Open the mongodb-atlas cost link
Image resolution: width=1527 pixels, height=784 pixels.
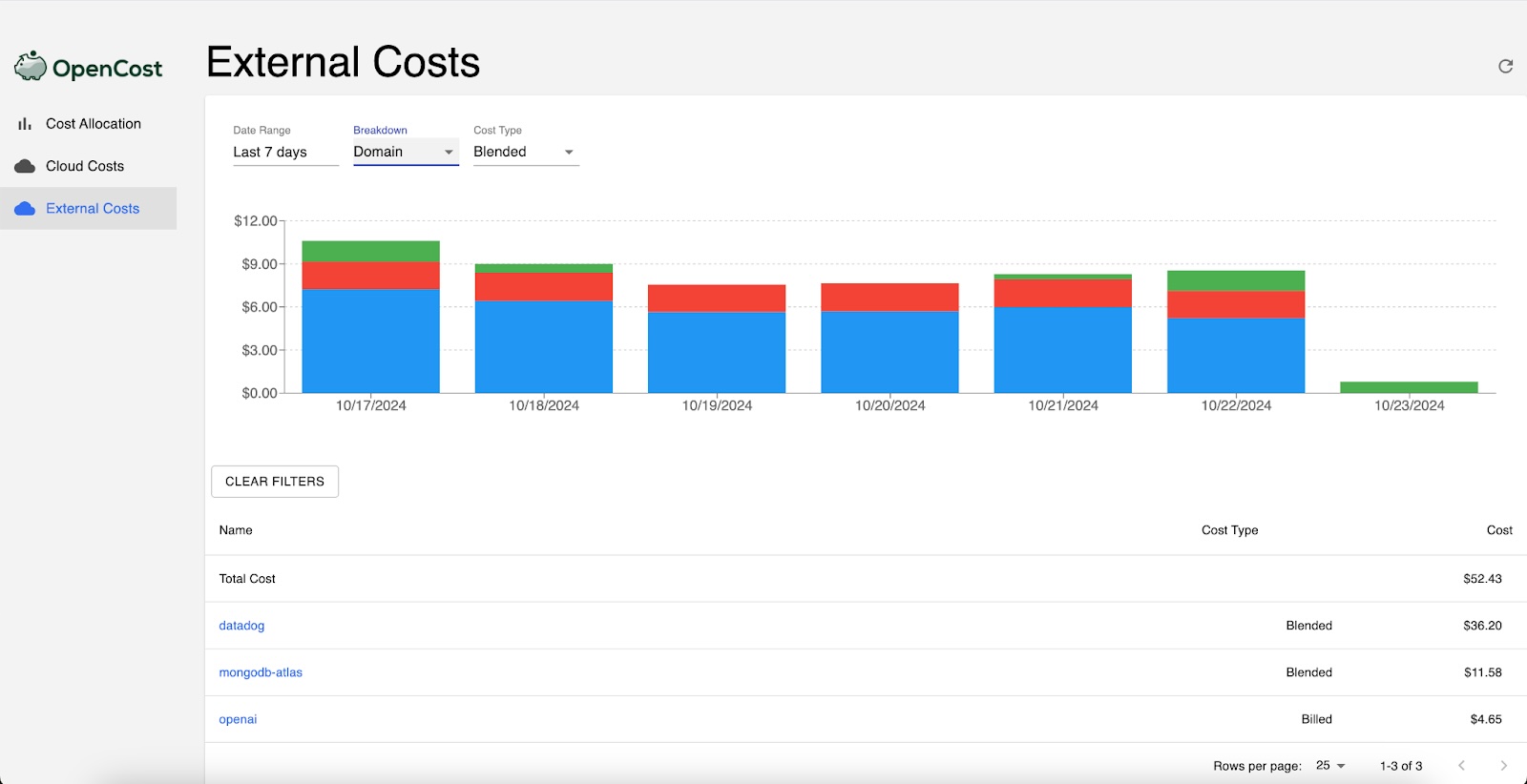261,672
